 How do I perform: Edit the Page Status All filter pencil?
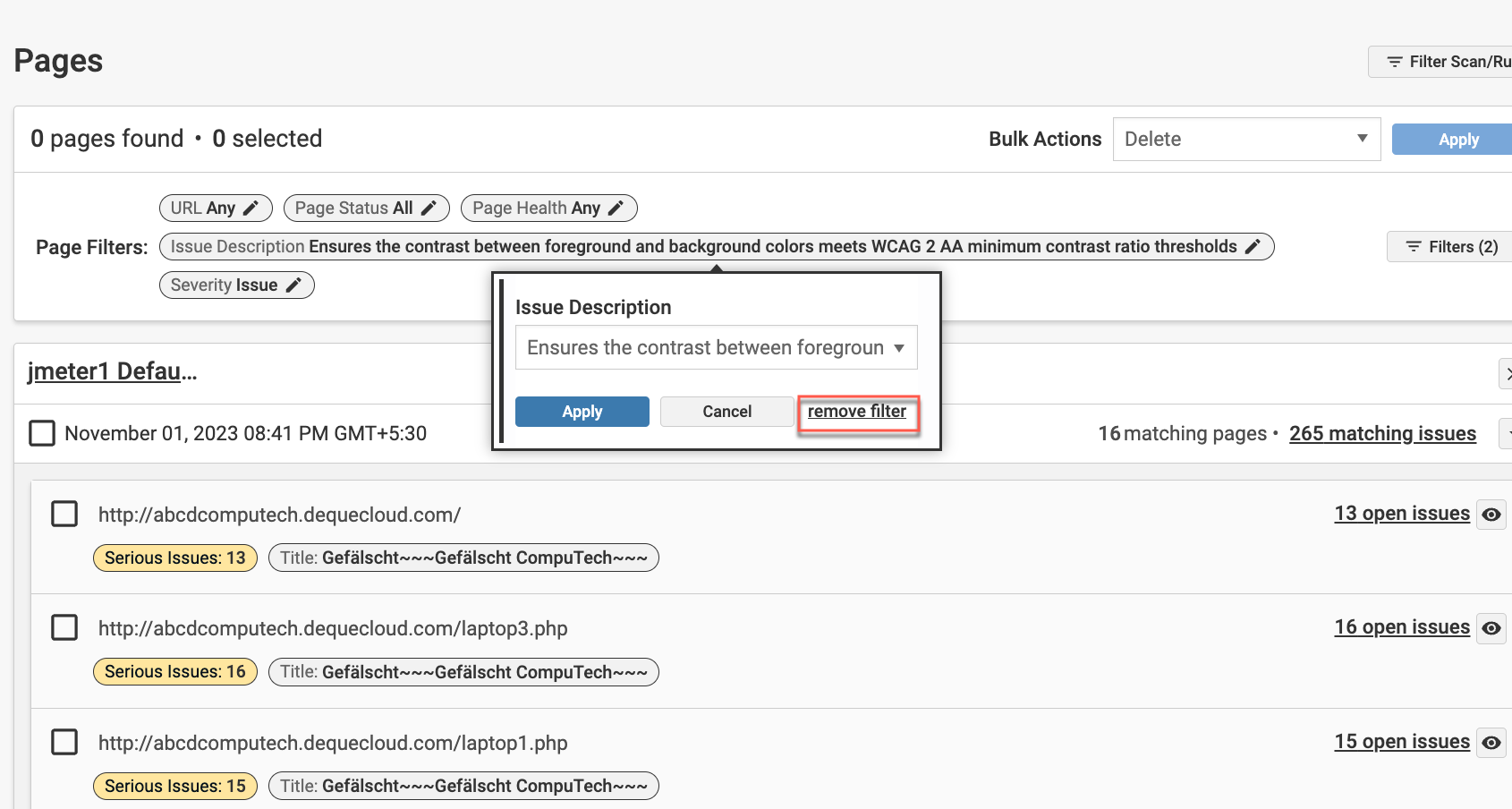point(429,209)
